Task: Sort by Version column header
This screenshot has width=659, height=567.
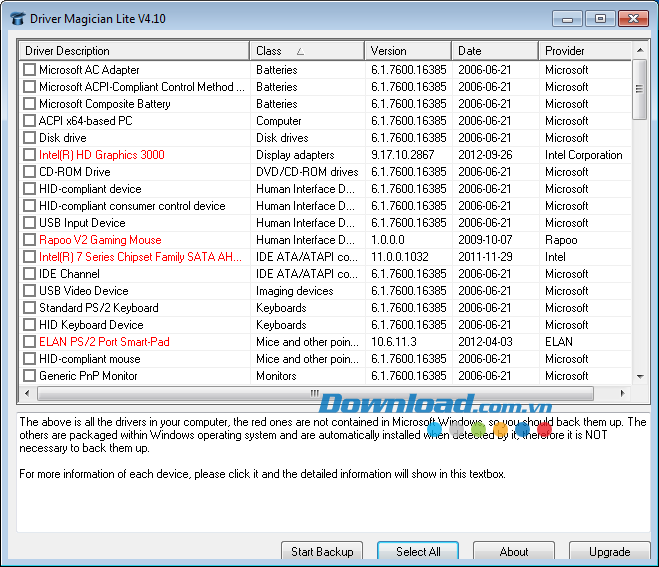Action: click(x=409, y=51)
